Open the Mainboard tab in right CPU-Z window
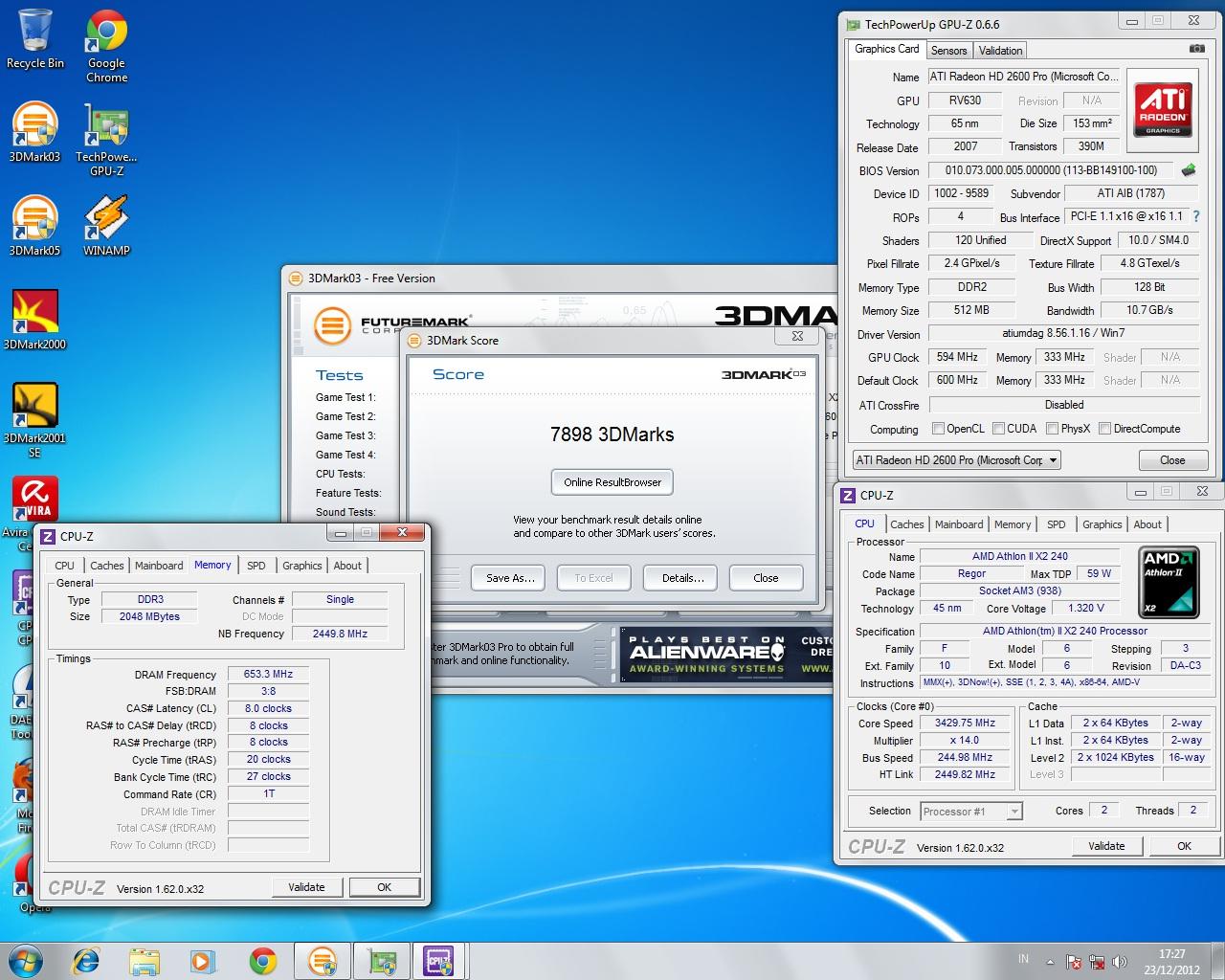Image resolution: width=1225 pixels, height=980 pixels. click(x=959, y=524)
